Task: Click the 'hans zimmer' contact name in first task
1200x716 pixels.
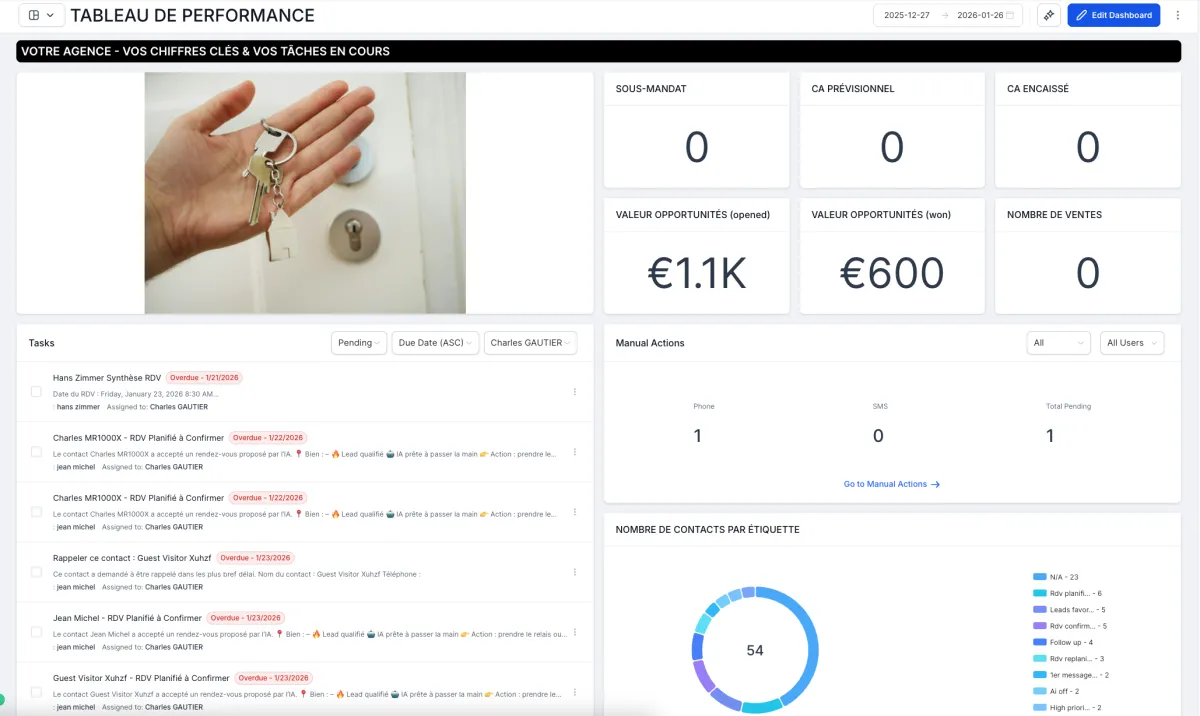Action: (78, 407)
